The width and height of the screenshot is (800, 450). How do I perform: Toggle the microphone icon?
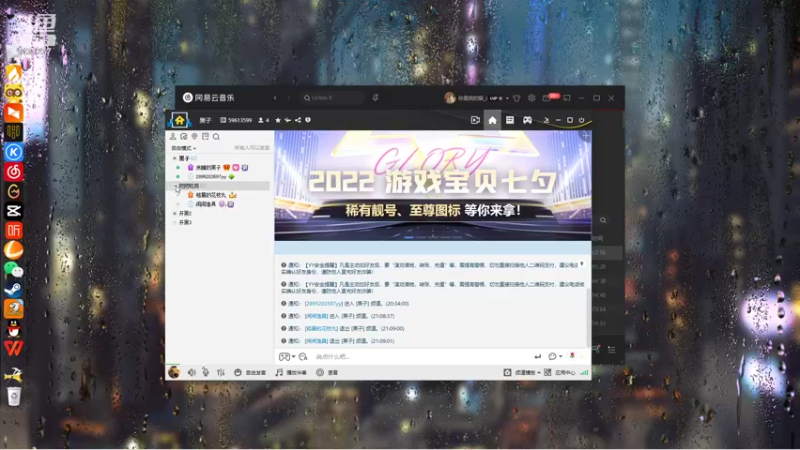tap(206, 372)
